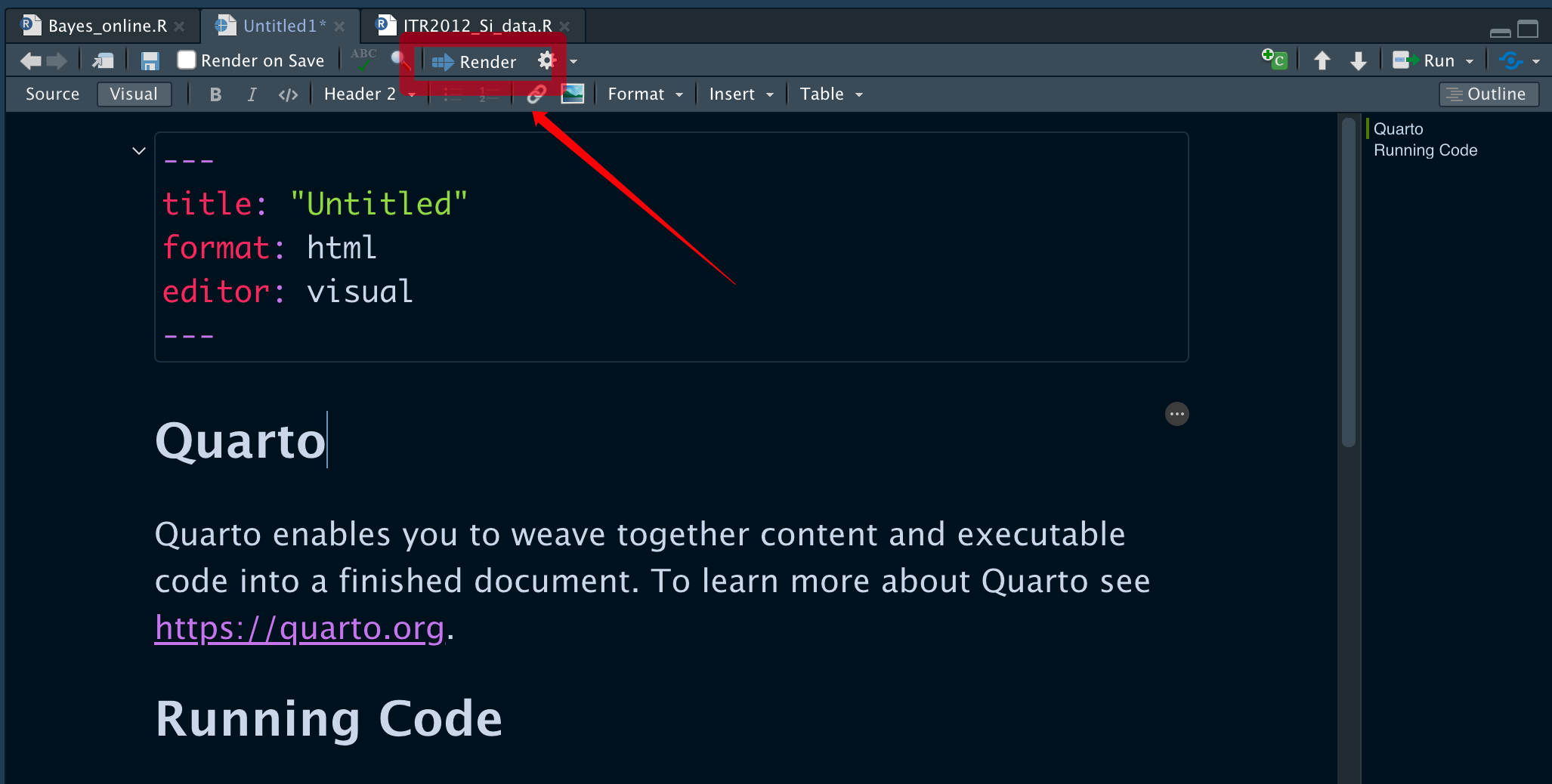Jump to Quarto in the outline
This screenshot has width=1552, height=784.
pos(1398,129)
